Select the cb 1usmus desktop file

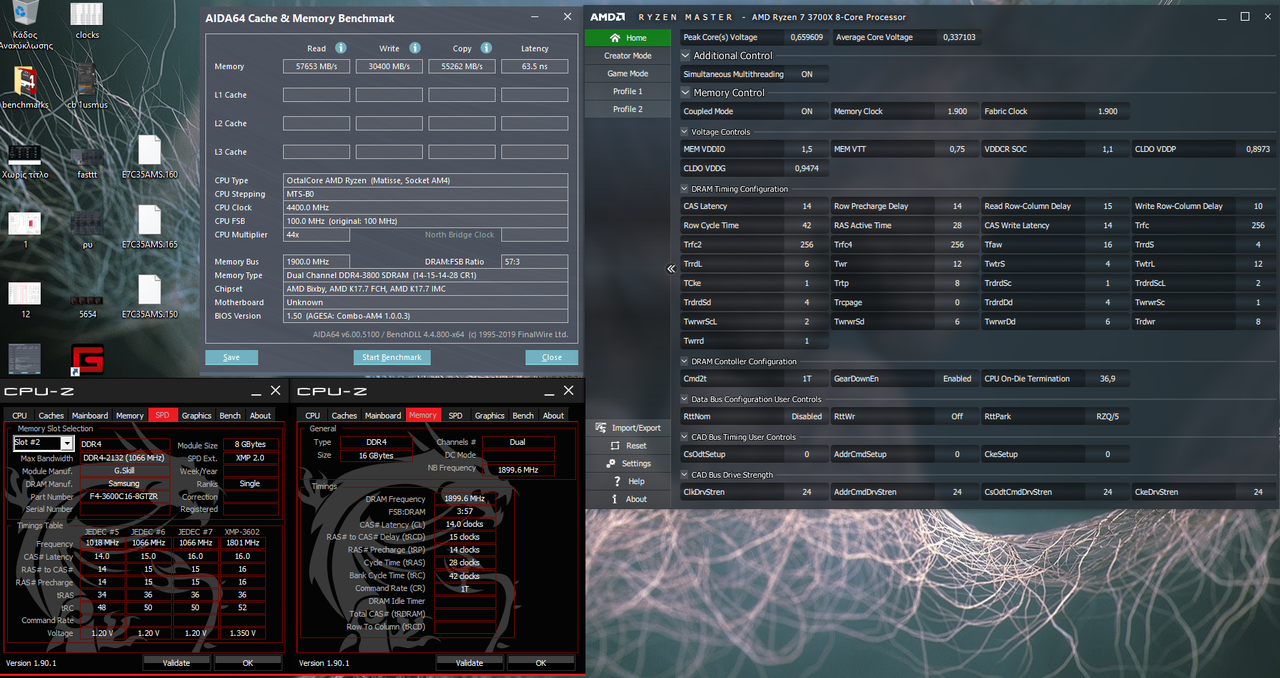pyautogui.click(x=87, y=86)
